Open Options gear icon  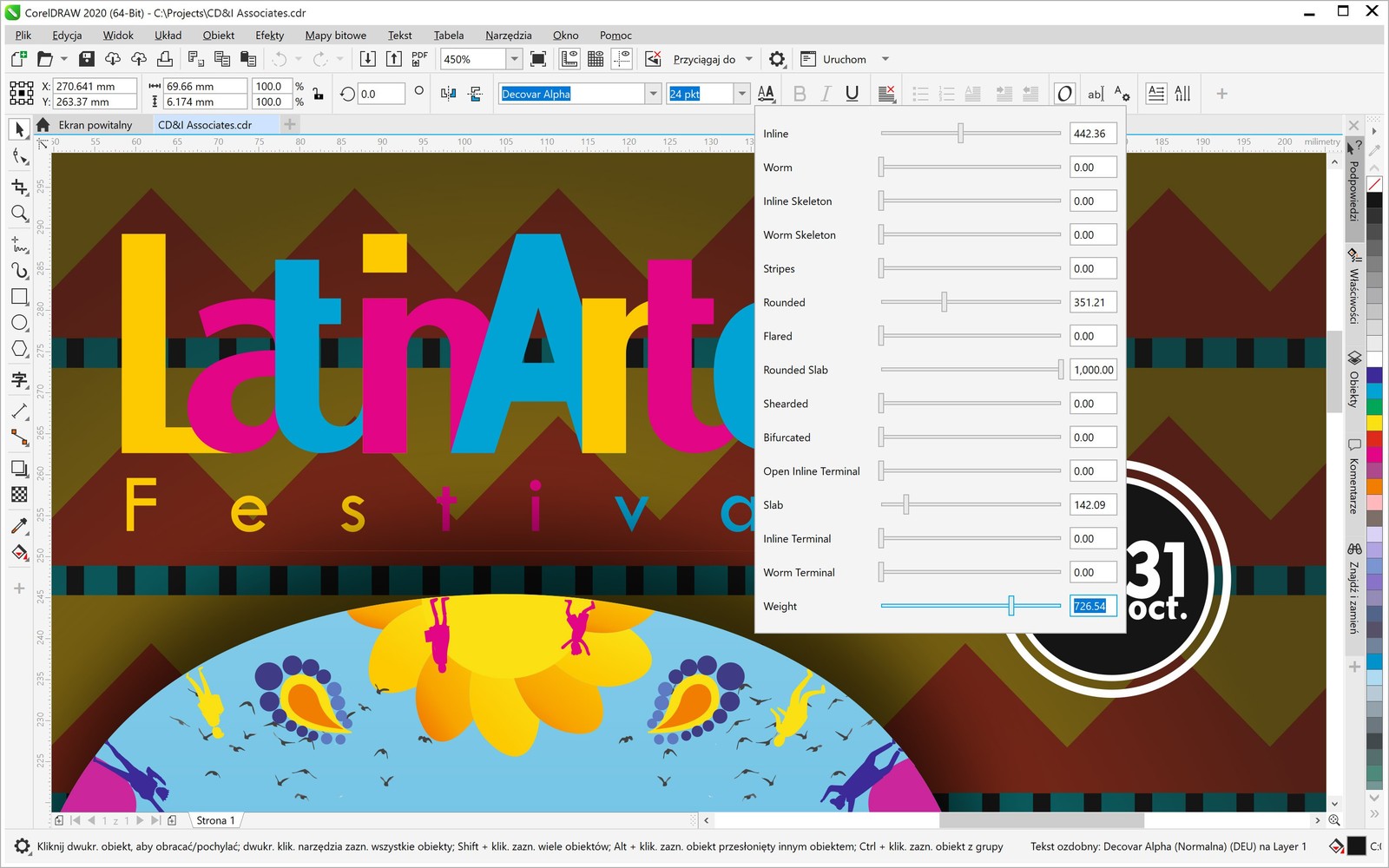click(777, 59)
